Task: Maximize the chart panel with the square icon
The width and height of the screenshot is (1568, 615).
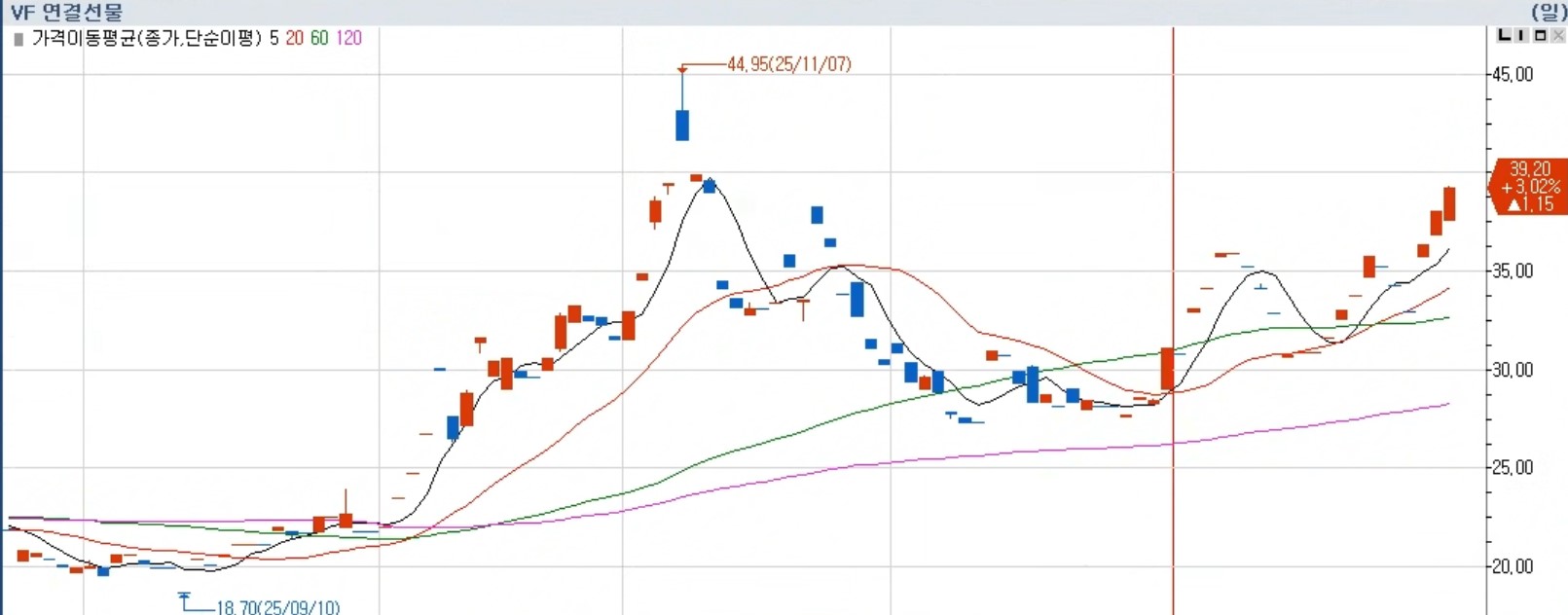Action: tap(1540, 36)
